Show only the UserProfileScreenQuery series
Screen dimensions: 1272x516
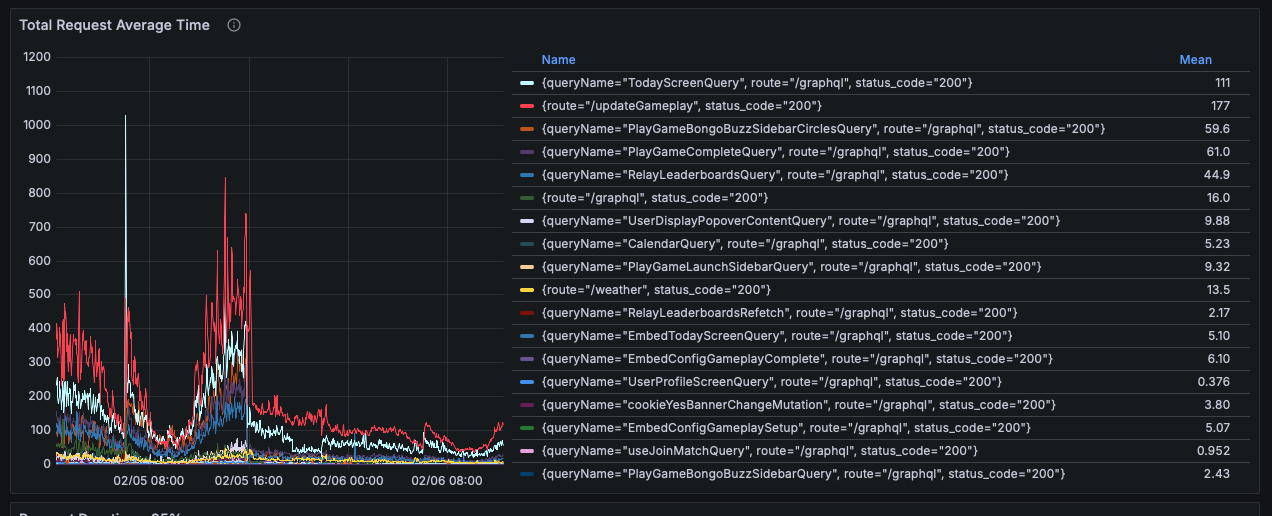[x=771, y=382]
